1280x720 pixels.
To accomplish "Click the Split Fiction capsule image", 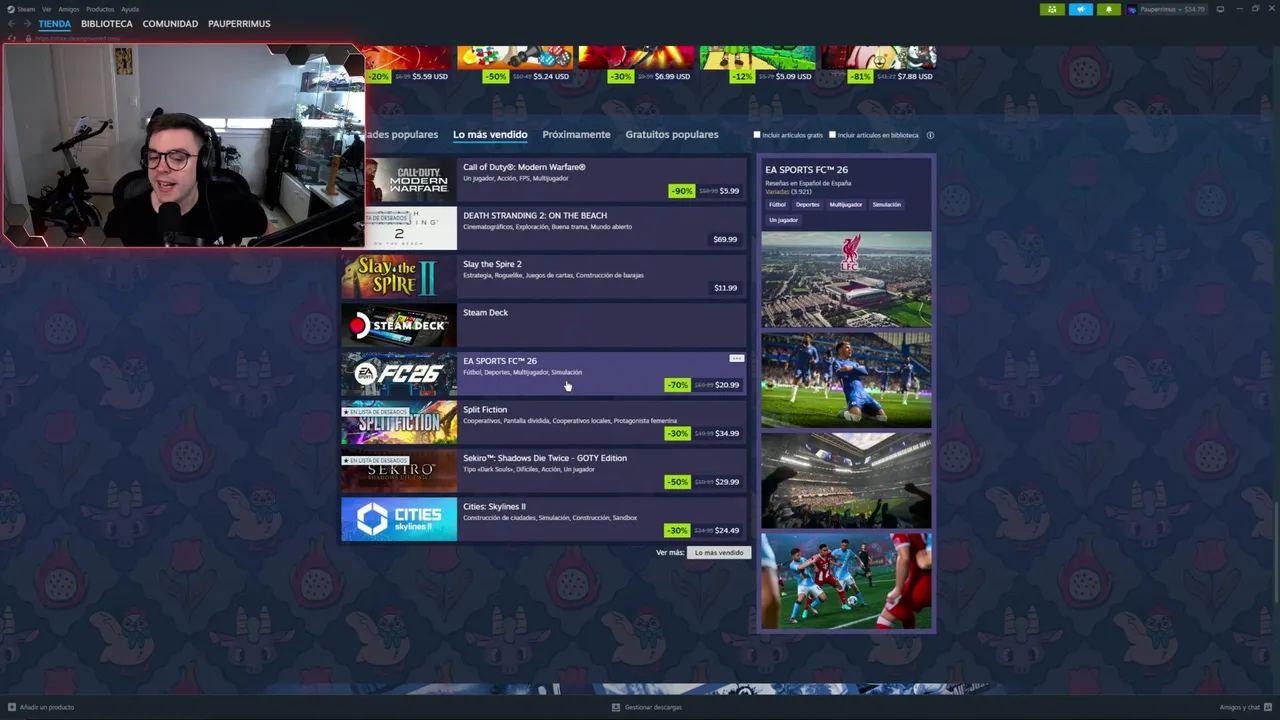I will [x=399, y=423].
